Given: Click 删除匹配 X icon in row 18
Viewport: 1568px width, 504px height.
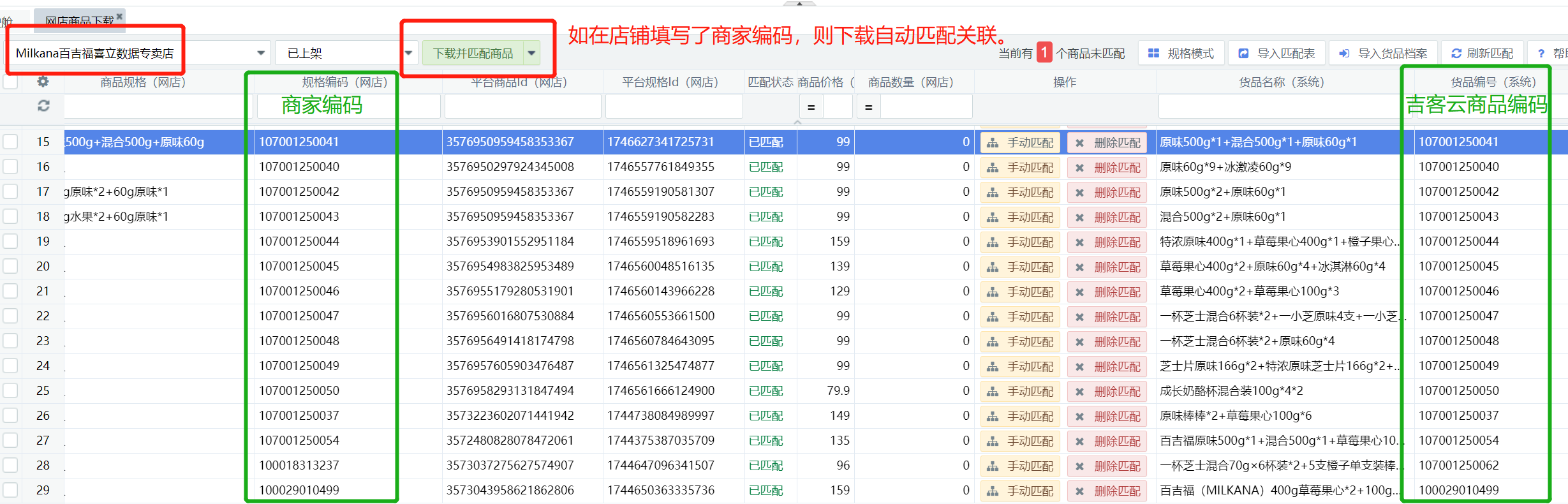Looking at the screenshot, I should (1079, 218).
